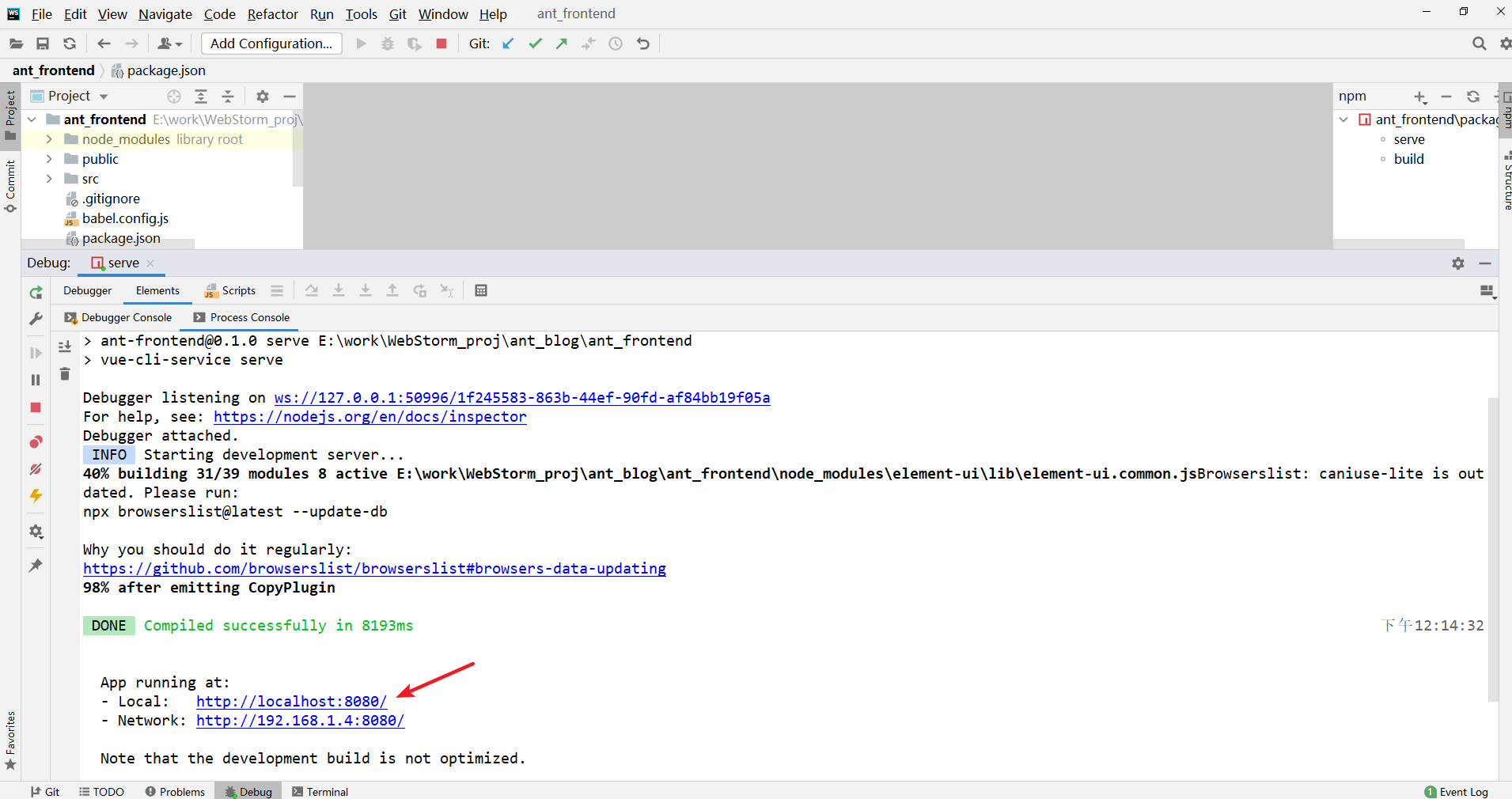Open Project panel gear options
The height and width of the screenshot is (799, 1512).
click(x=263, y=97)
